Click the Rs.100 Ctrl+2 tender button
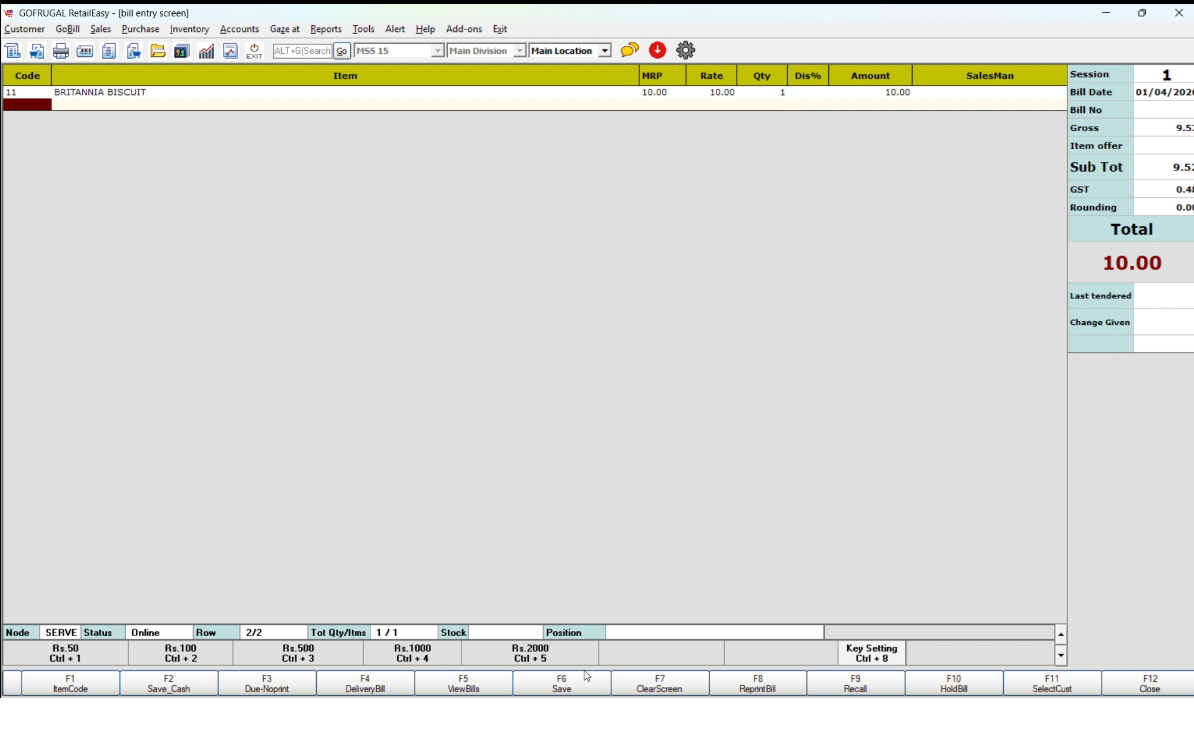Image resolution: width=1194 pixels, height=755 pixels. [180, 654]
